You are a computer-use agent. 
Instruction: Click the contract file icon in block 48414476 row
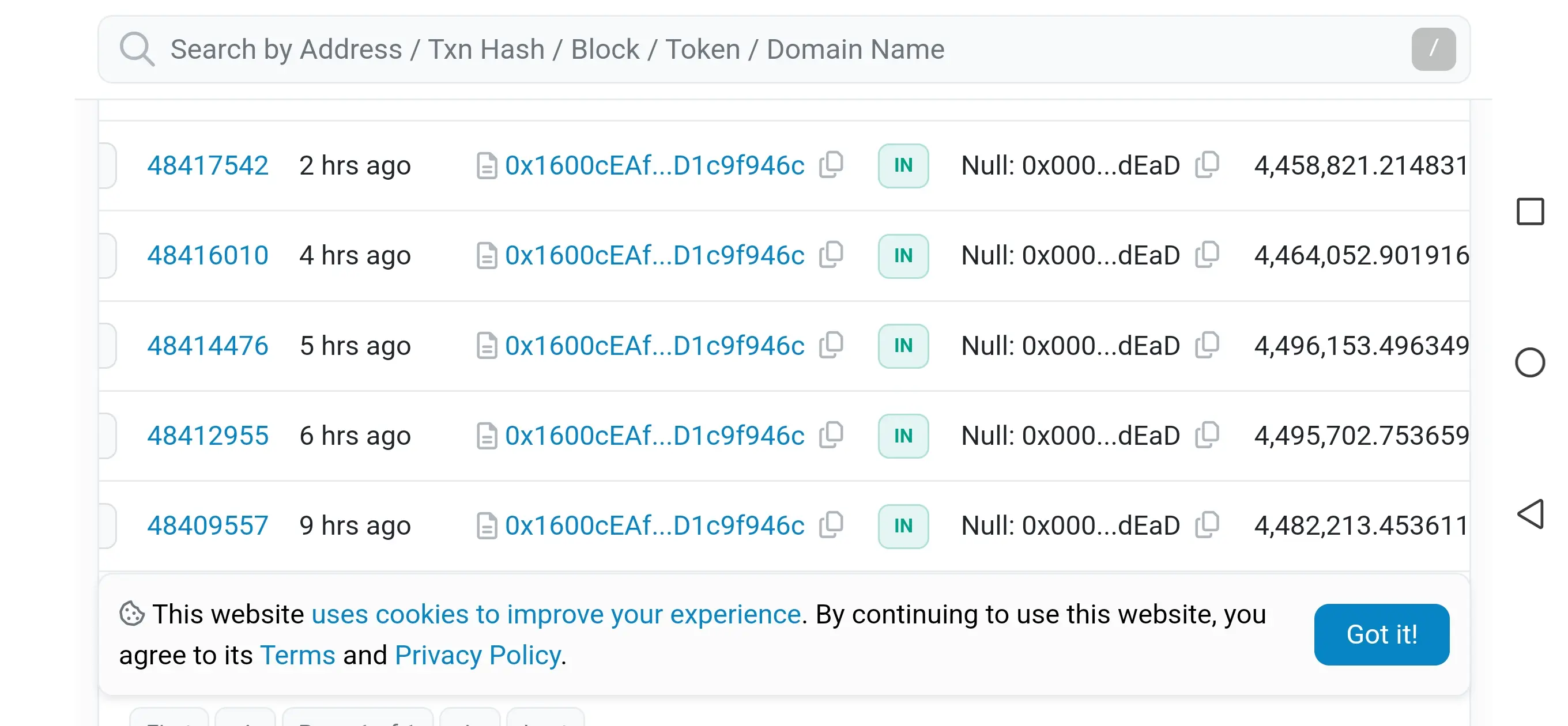pos(487,346)
